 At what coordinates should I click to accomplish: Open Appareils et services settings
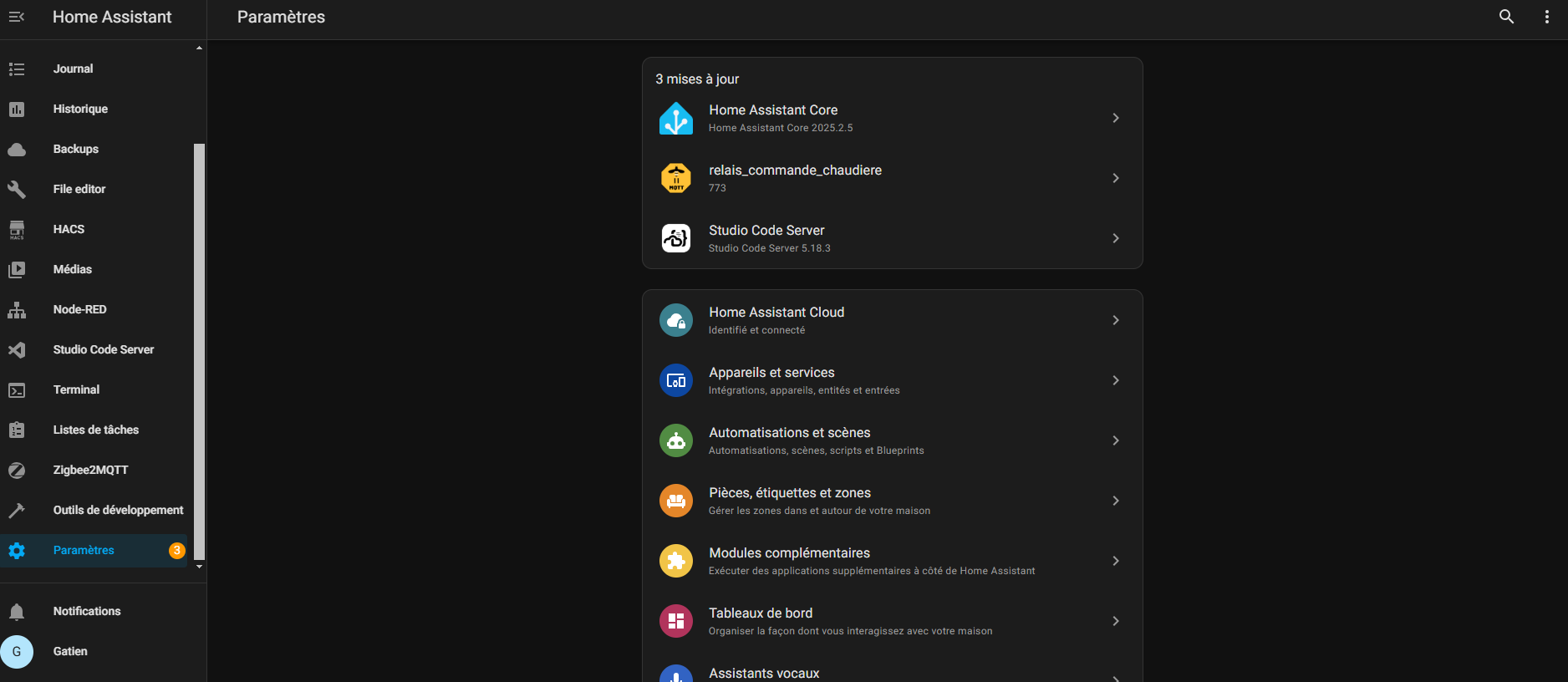[892, 380]
